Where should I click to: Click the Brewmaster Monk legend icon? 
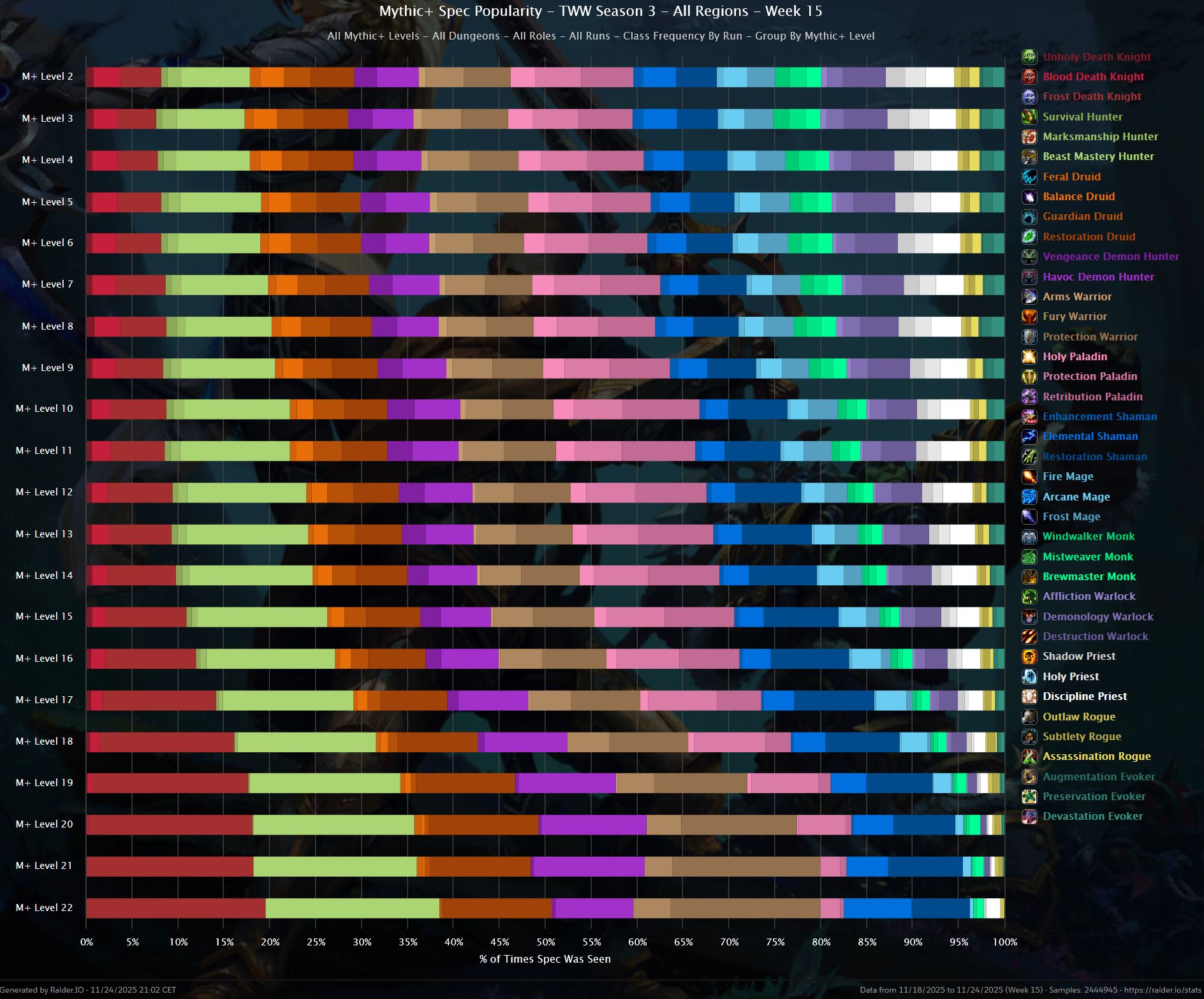1029,576
